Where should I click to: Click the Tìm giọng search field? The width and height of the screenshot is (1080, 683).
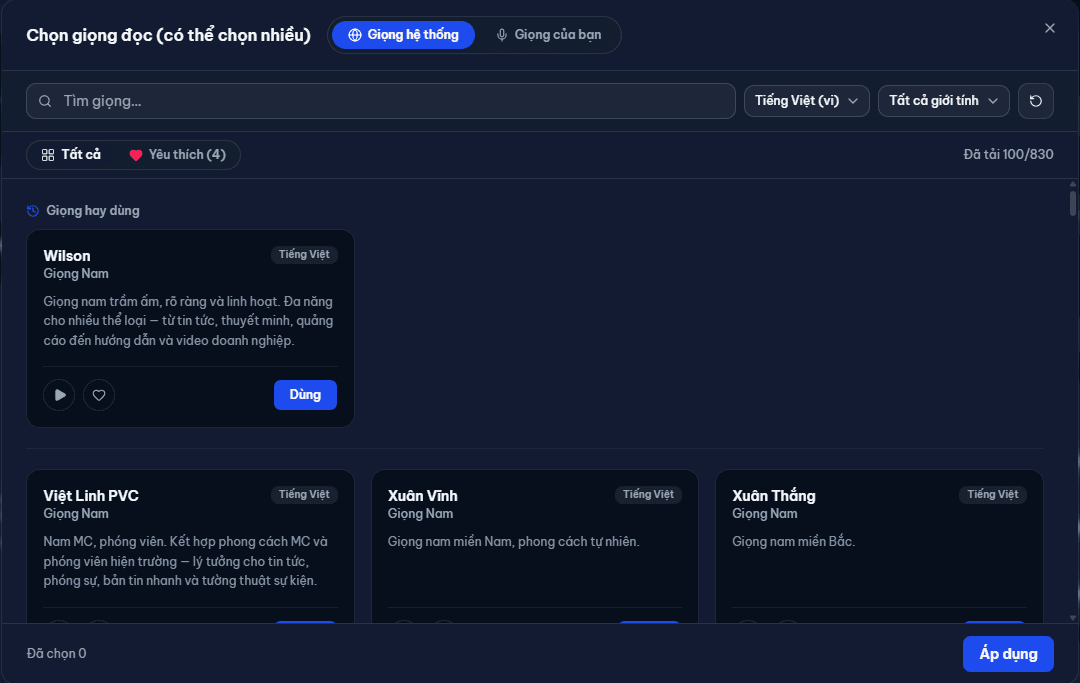381,101
